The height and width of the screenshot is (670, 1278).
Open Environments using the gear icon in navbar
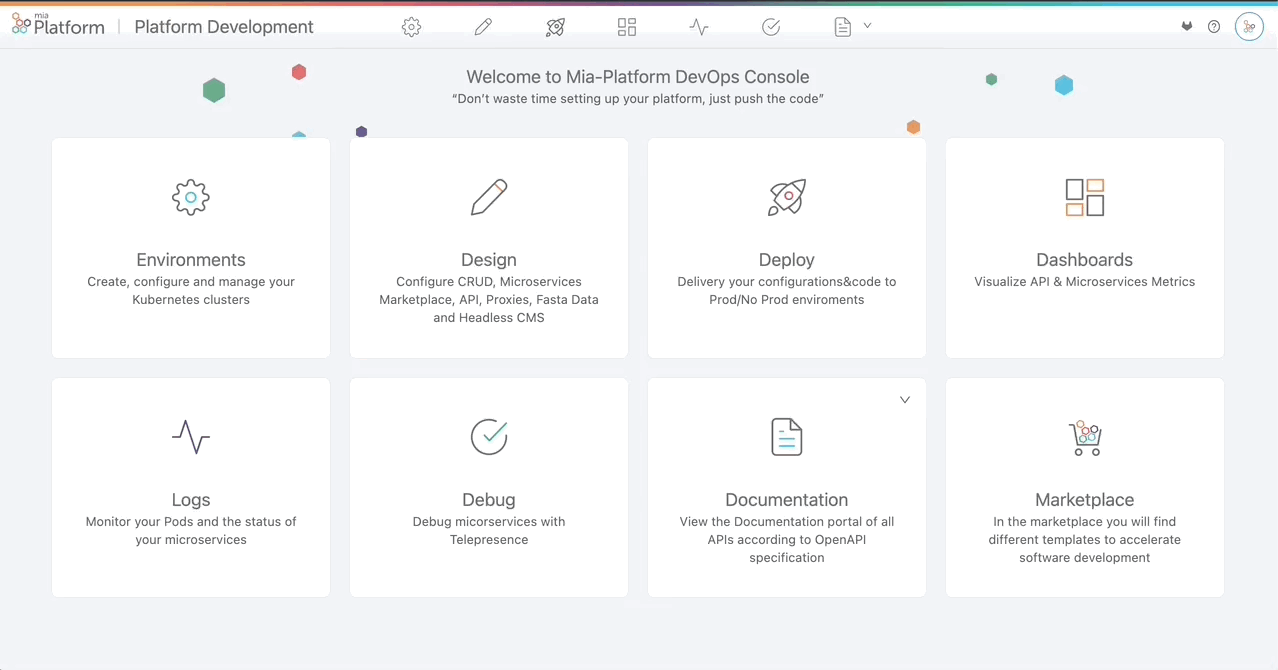click(411, 26)
